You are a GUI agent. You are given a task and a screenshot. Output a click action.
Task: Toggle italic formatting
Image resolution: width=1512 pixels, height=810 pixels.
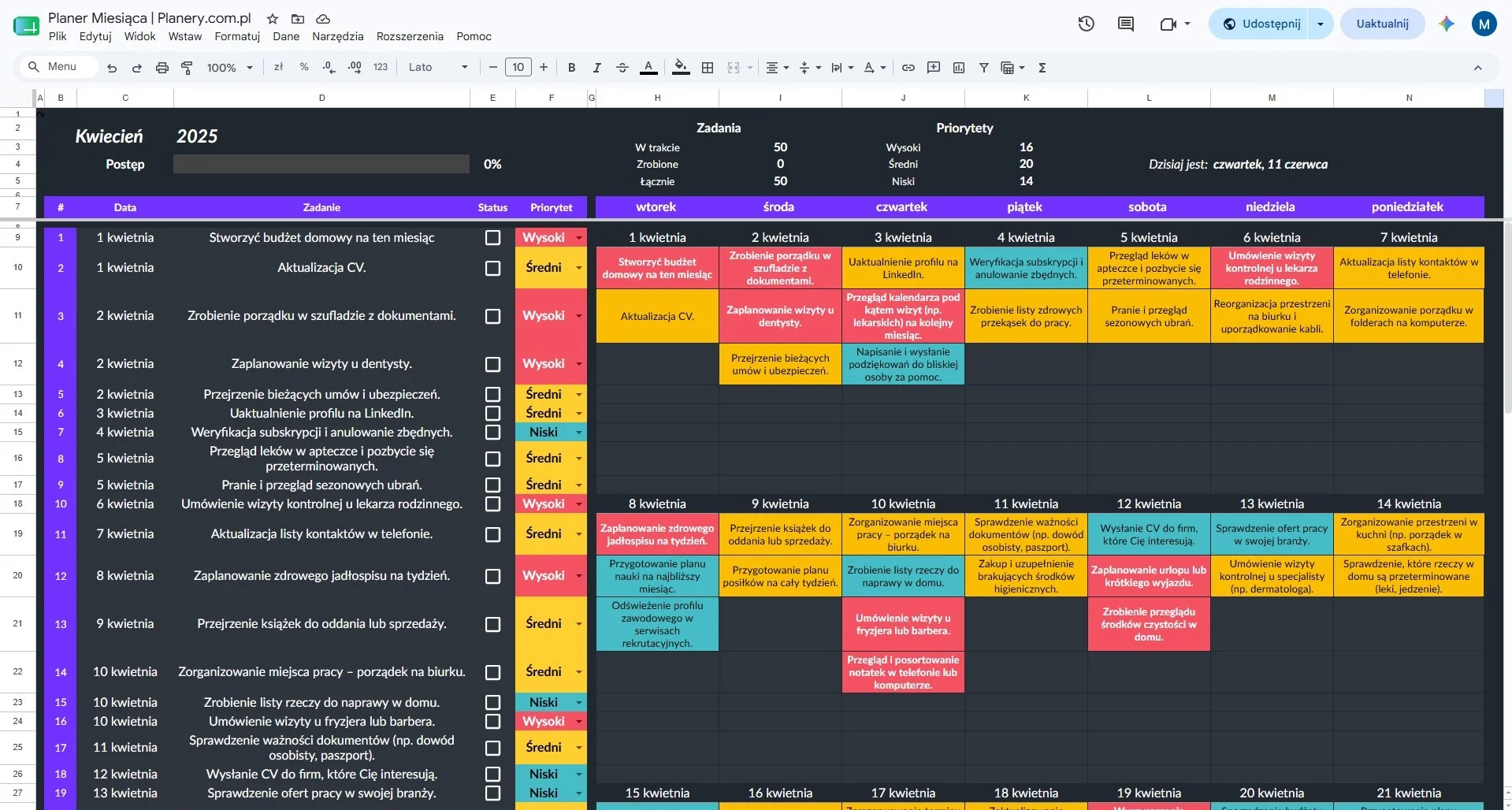597,68
